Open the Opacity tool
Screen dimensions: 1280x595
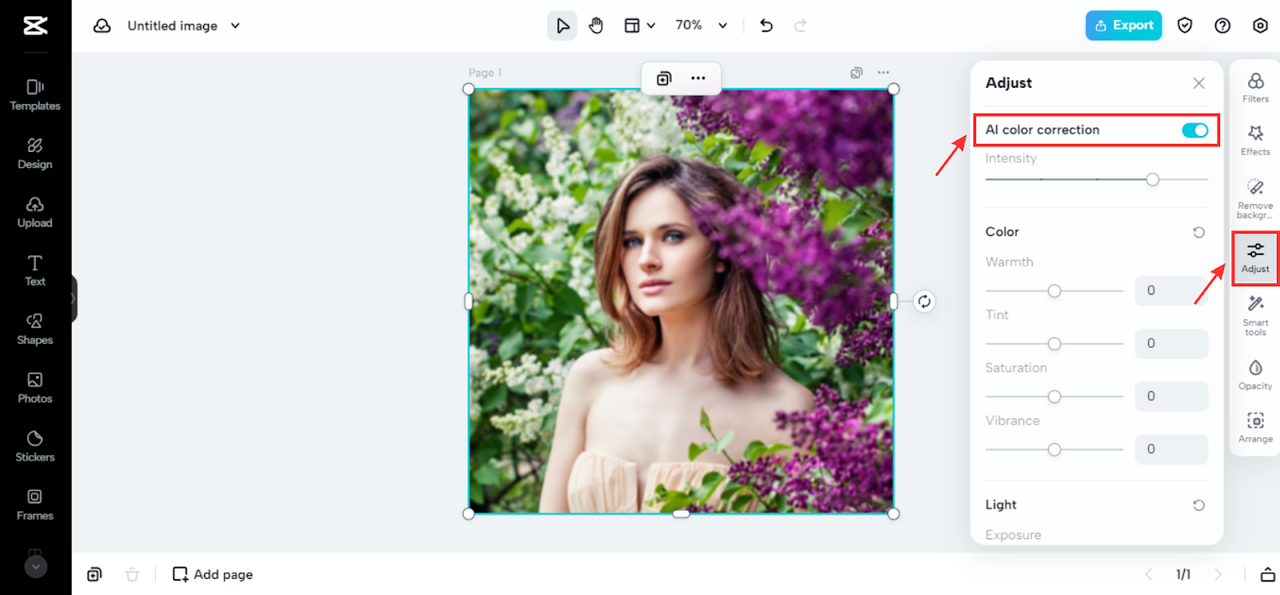tap(1255, 375)
